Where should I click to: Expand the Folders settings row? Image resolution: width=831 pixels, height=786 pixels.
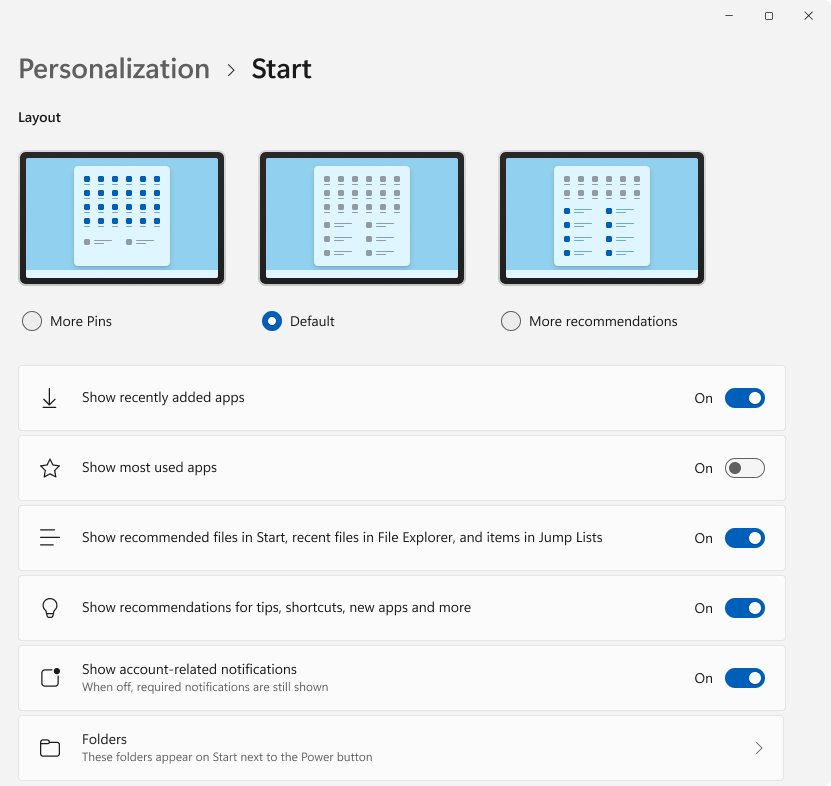pyautogui.click(x=400, y=747)
